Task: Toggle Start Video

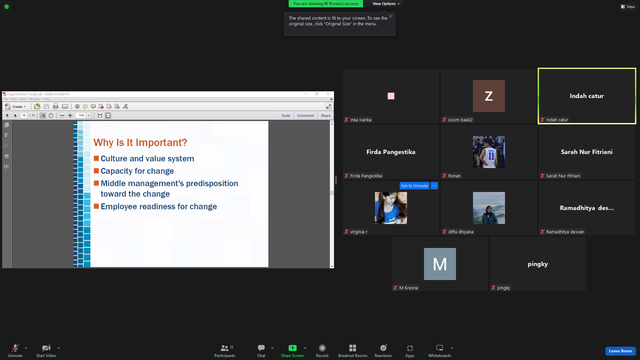Action: coord(46,350)
